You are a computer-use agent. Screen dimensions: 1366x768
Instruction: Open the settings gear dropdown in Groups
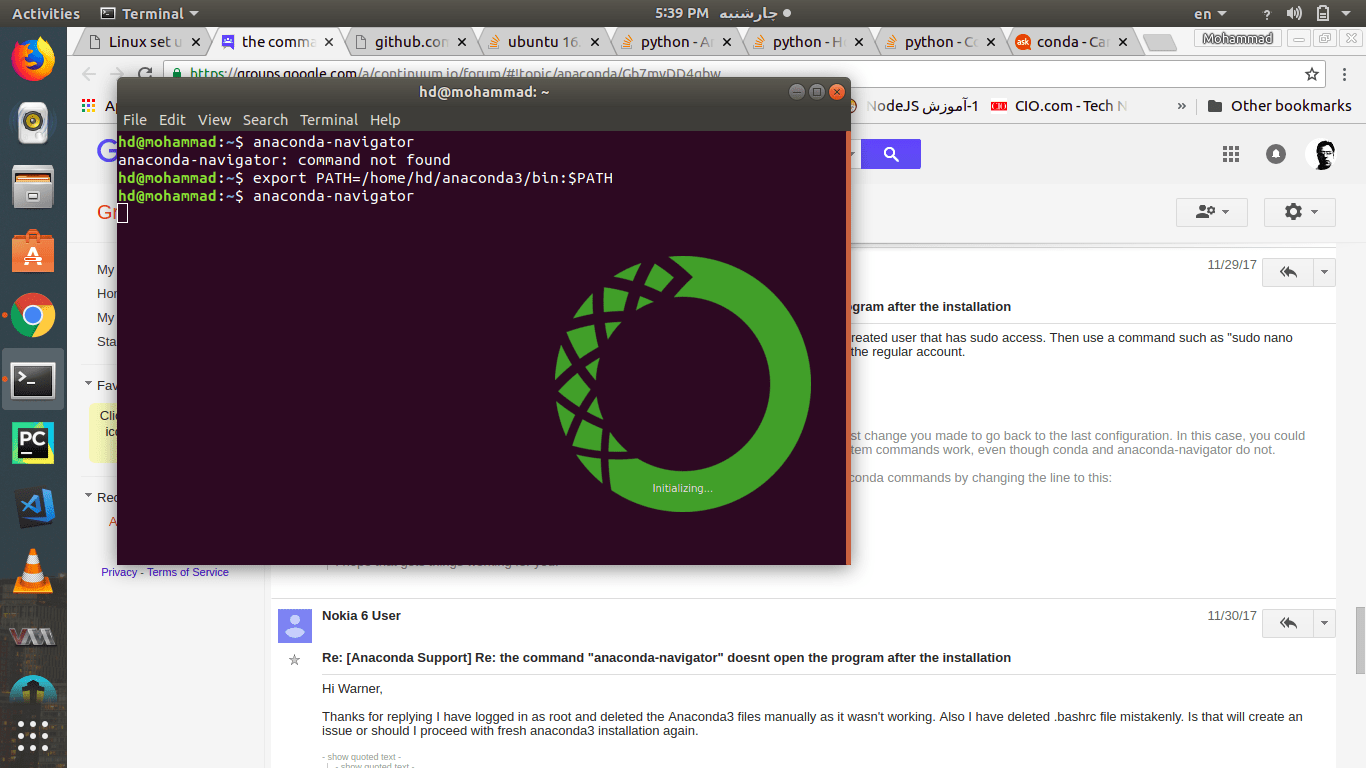[x=1299, y=212]
